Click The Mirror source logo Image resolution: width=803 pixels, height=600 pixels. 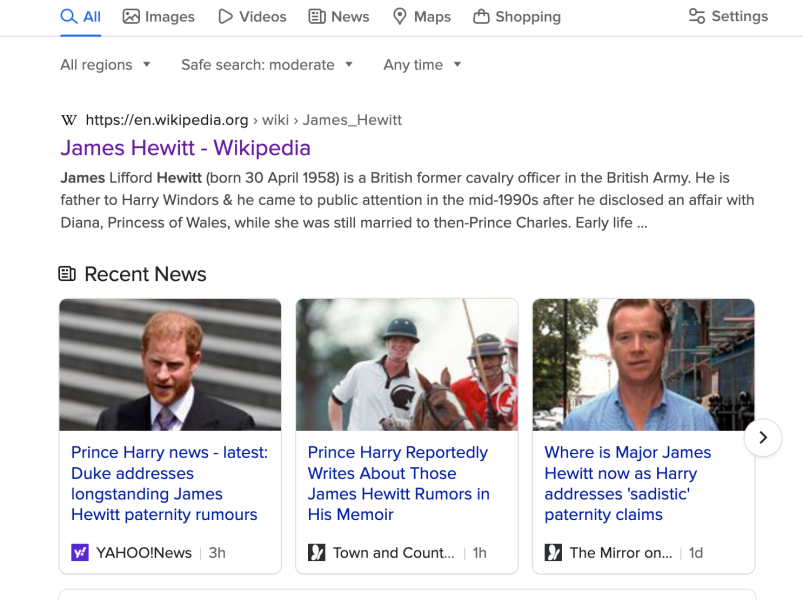(x=553, y=552)
